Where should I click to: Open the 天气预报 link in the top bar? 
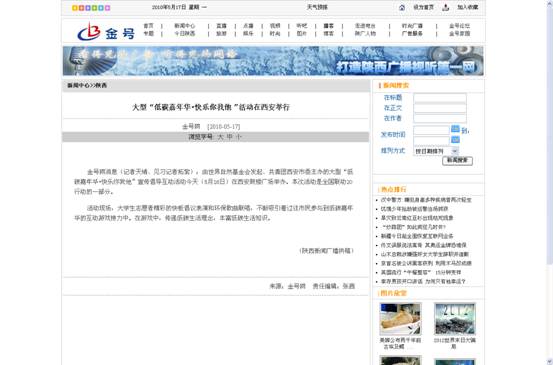point(317,7)
